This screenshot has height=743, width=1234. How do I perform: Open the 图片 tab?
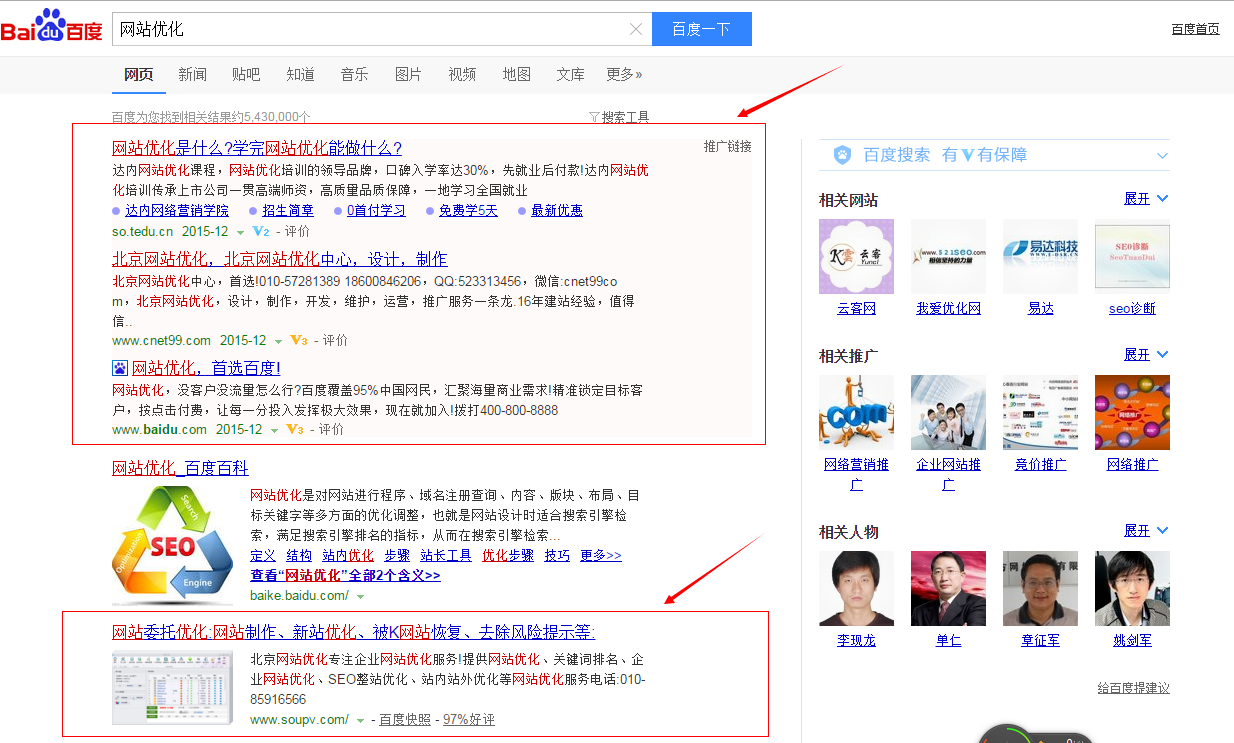(408, 74)
